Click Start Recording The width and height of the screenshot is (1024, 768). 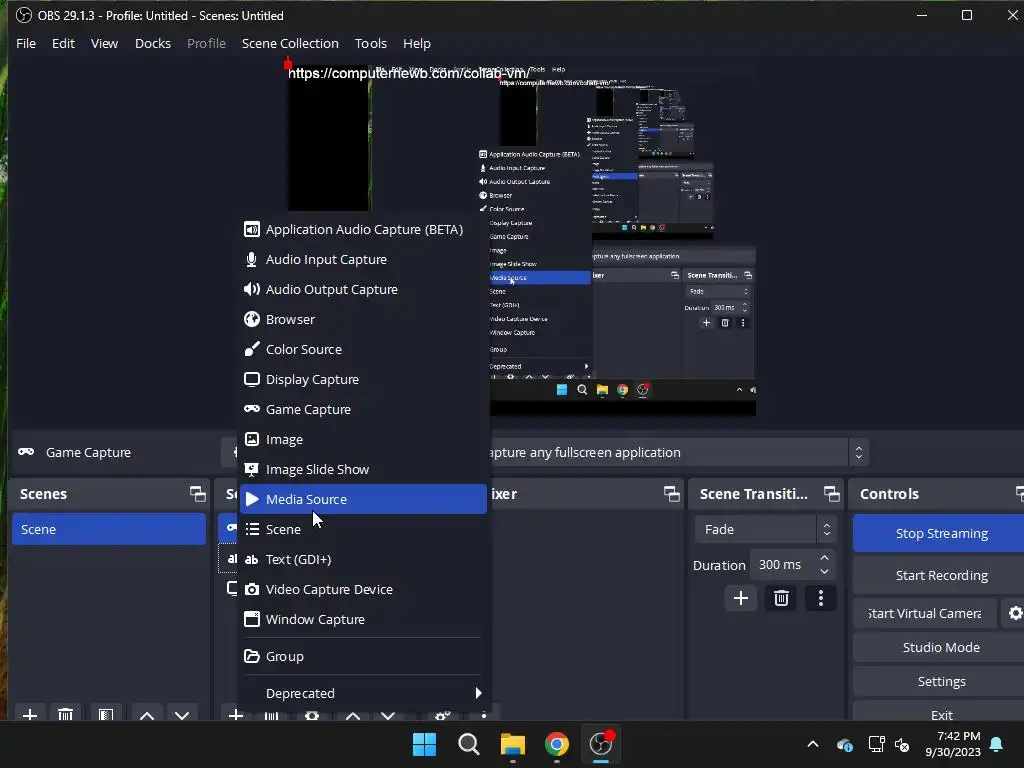pos(941,575)
